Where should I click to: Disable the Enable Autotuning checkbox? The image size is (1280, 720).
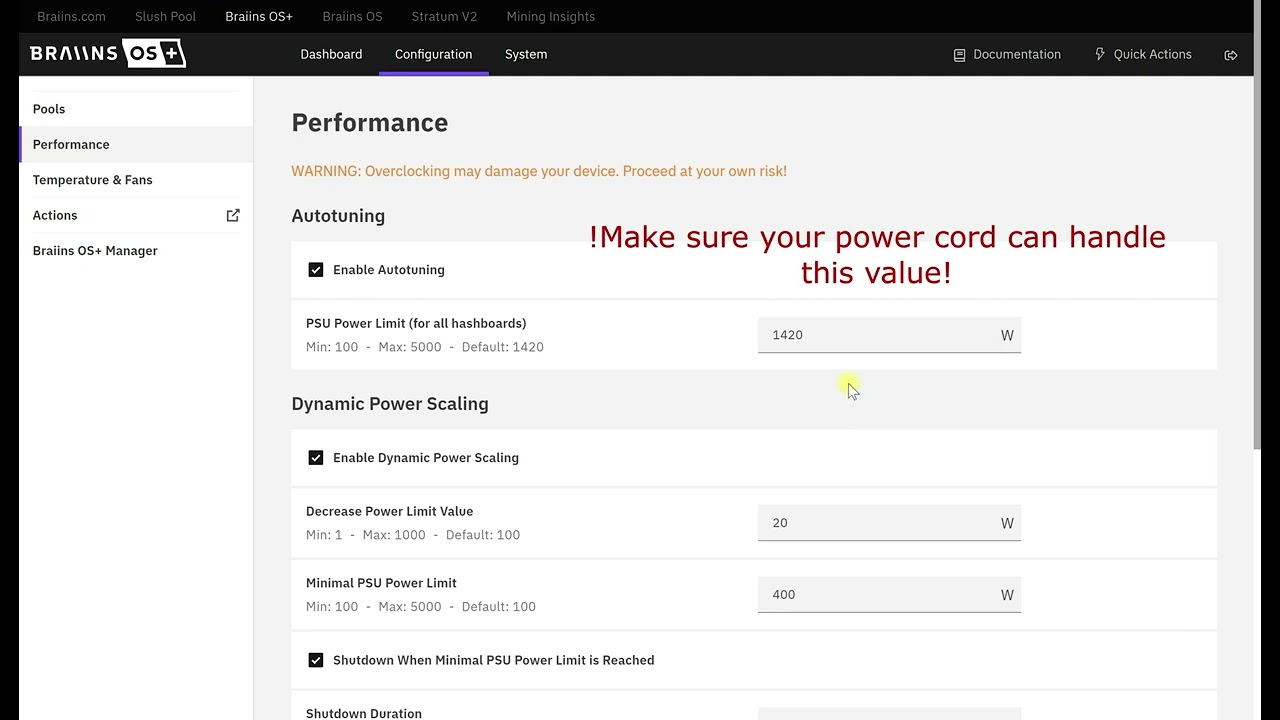tap(316, 270)
